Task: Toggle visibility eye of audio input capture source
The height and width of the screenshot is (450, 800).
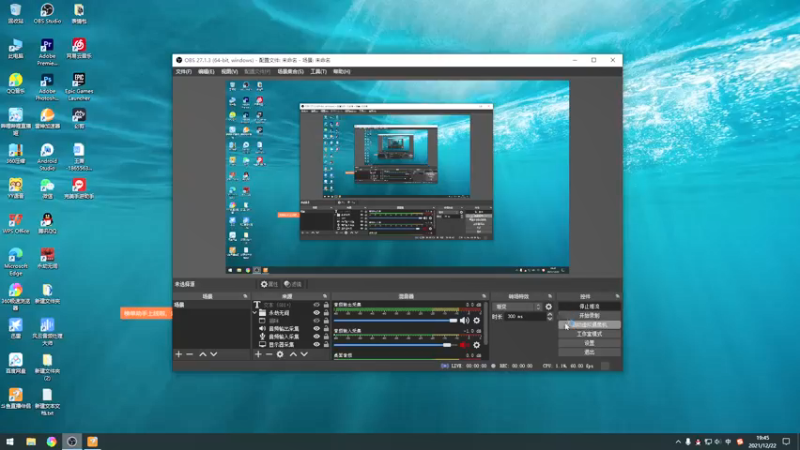Action: click(316, 337)
